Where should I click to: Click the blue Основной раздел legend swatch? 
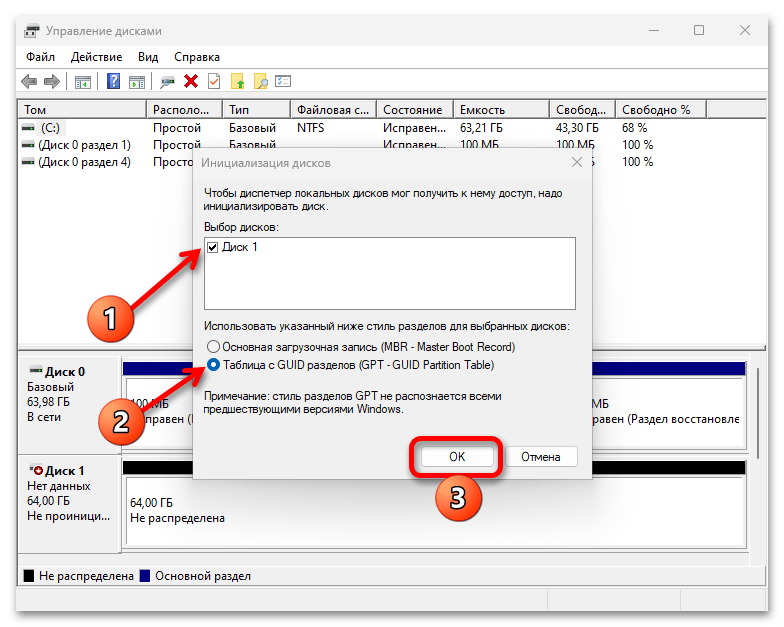pos(145,576)
